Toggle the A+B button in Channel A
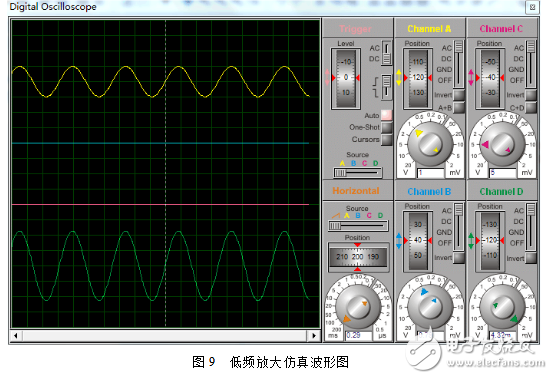 coord(459,108)
